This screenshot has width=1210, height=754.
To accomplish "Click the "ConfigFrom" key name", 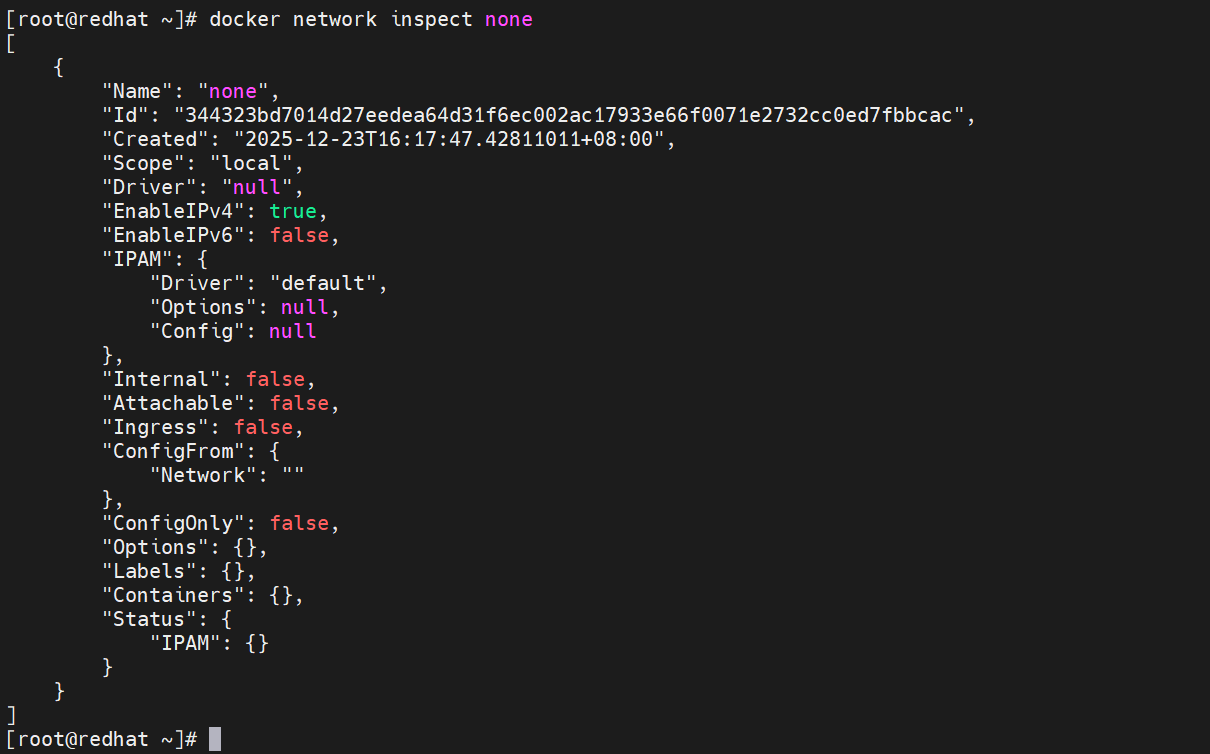I will 173,451.
